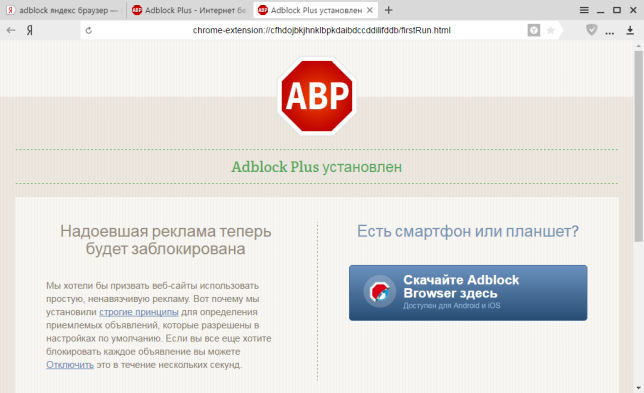The width and height of the screenshot is (644, 393).
Task: Open the browser hamburger menu
Action: [x=584, y=10]
